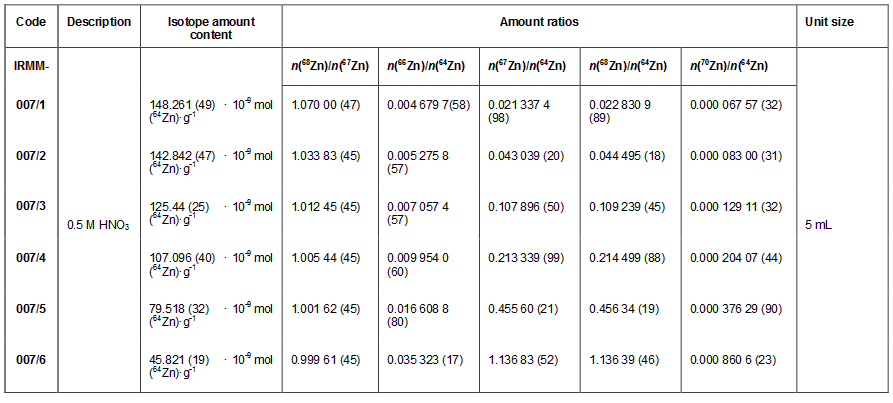Click the 007/3 row code
Screen dimensions: 893x403
pyautogui.click(x=24, y=207)
